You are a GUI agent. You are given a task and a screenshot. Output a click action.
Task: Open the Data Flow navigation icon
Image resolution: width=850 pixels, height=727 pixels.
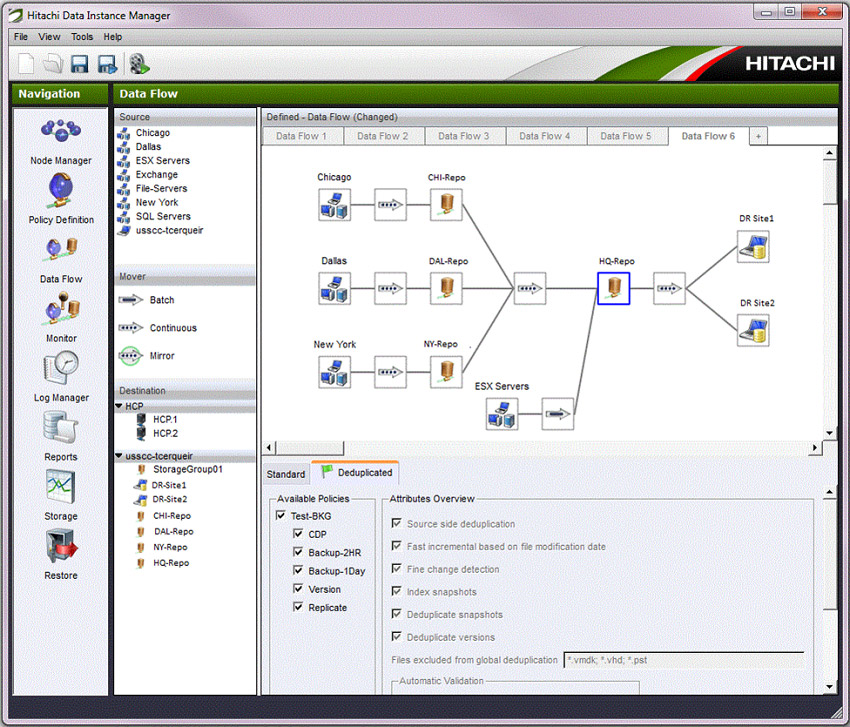61,250
